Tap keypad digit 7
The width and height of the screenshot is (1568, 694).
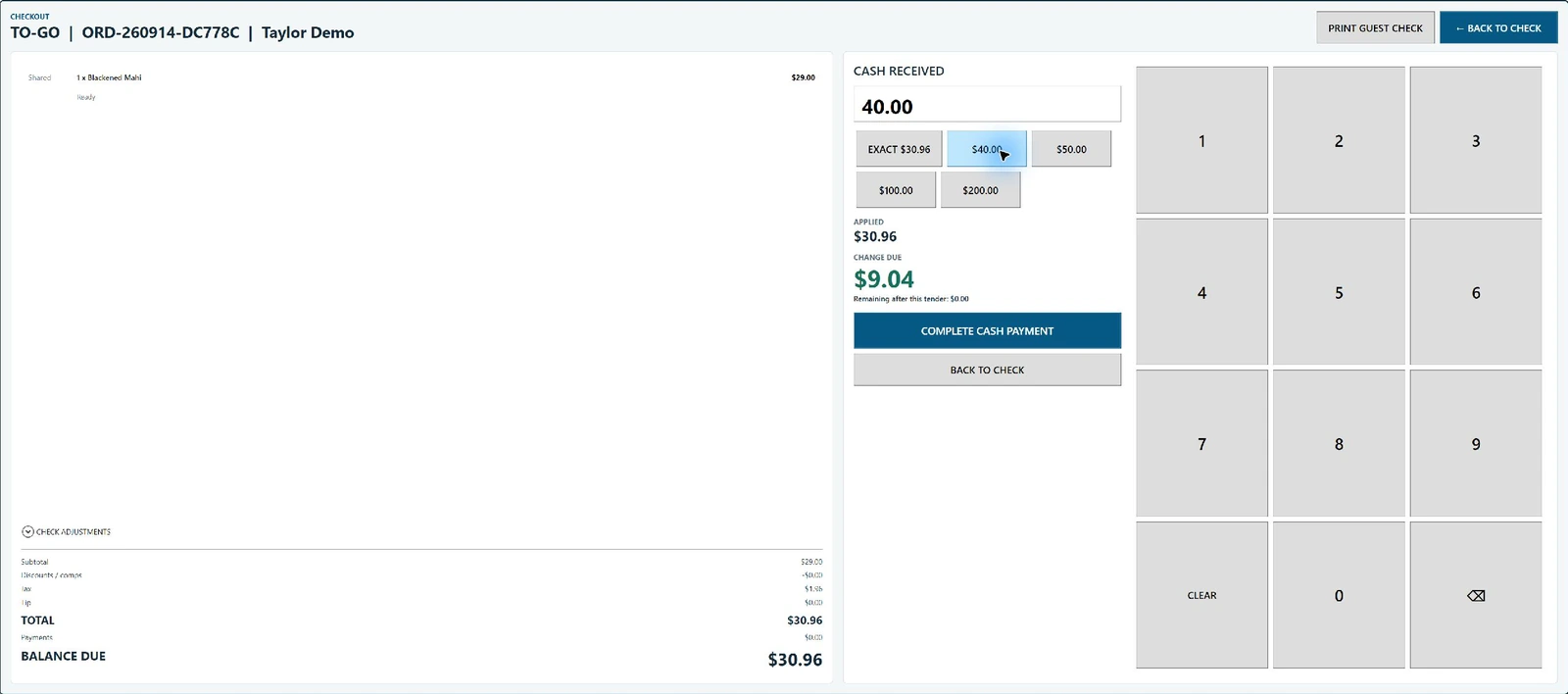(1201, 443)
